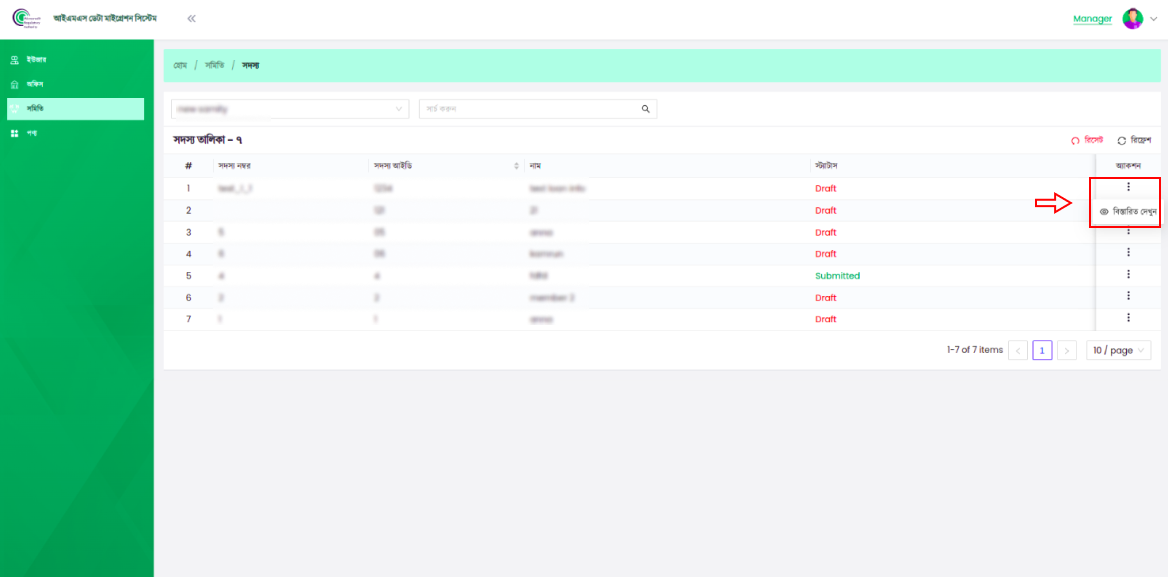The image size is (1168, 577).
Task: Go to হোম in the breadcrumb
Action: click(180, 65)
